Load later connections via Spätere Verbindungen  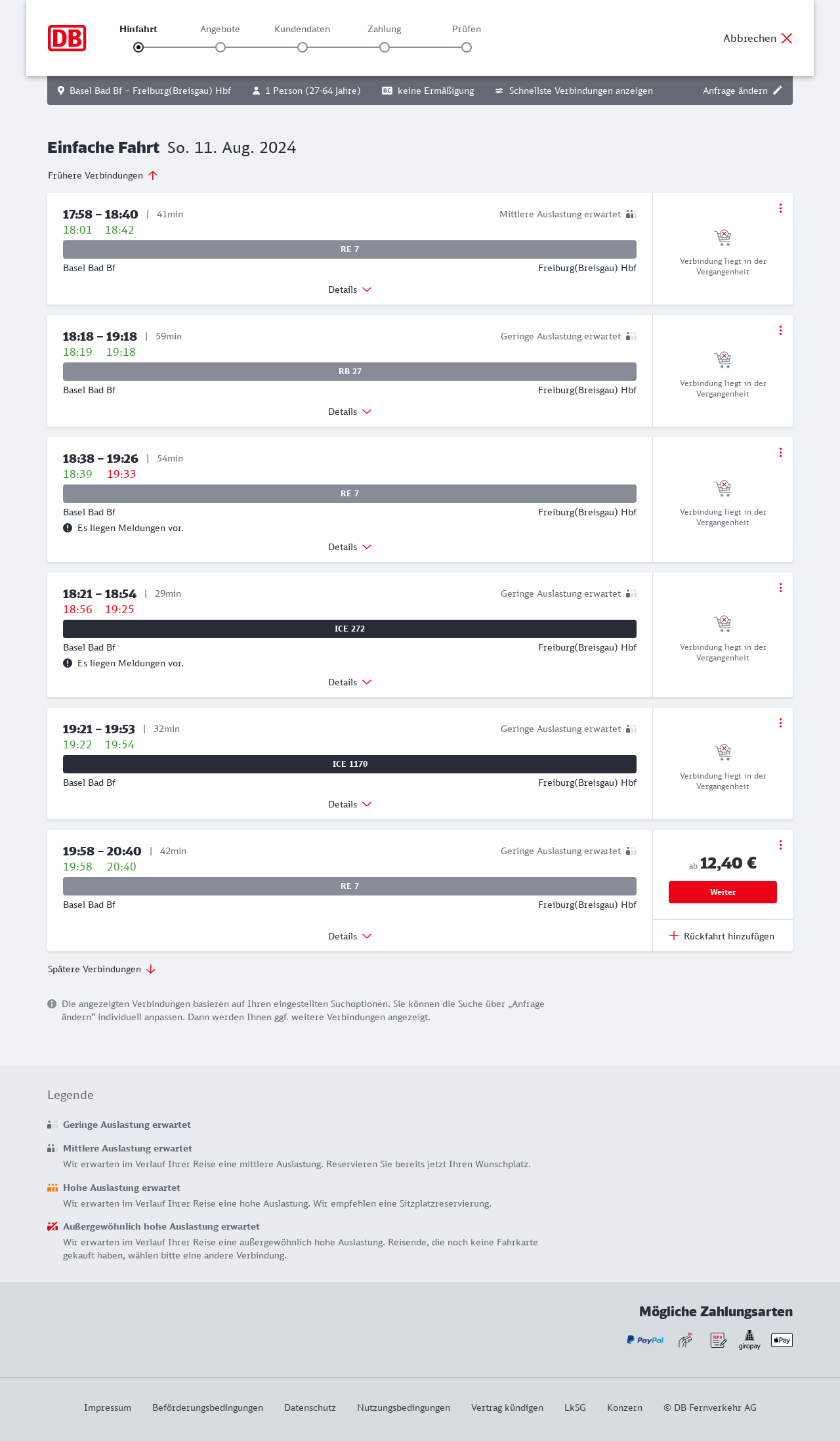tap(102, 969)
